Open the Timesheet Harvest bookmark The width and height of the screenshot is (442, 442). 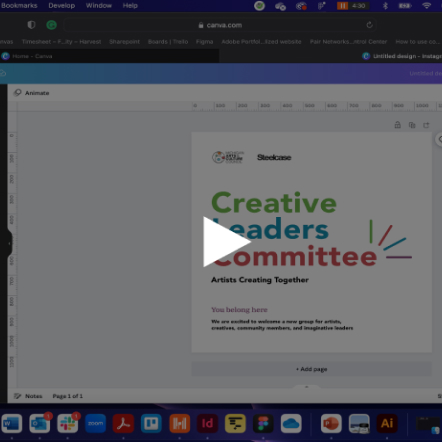click(61, 42)
